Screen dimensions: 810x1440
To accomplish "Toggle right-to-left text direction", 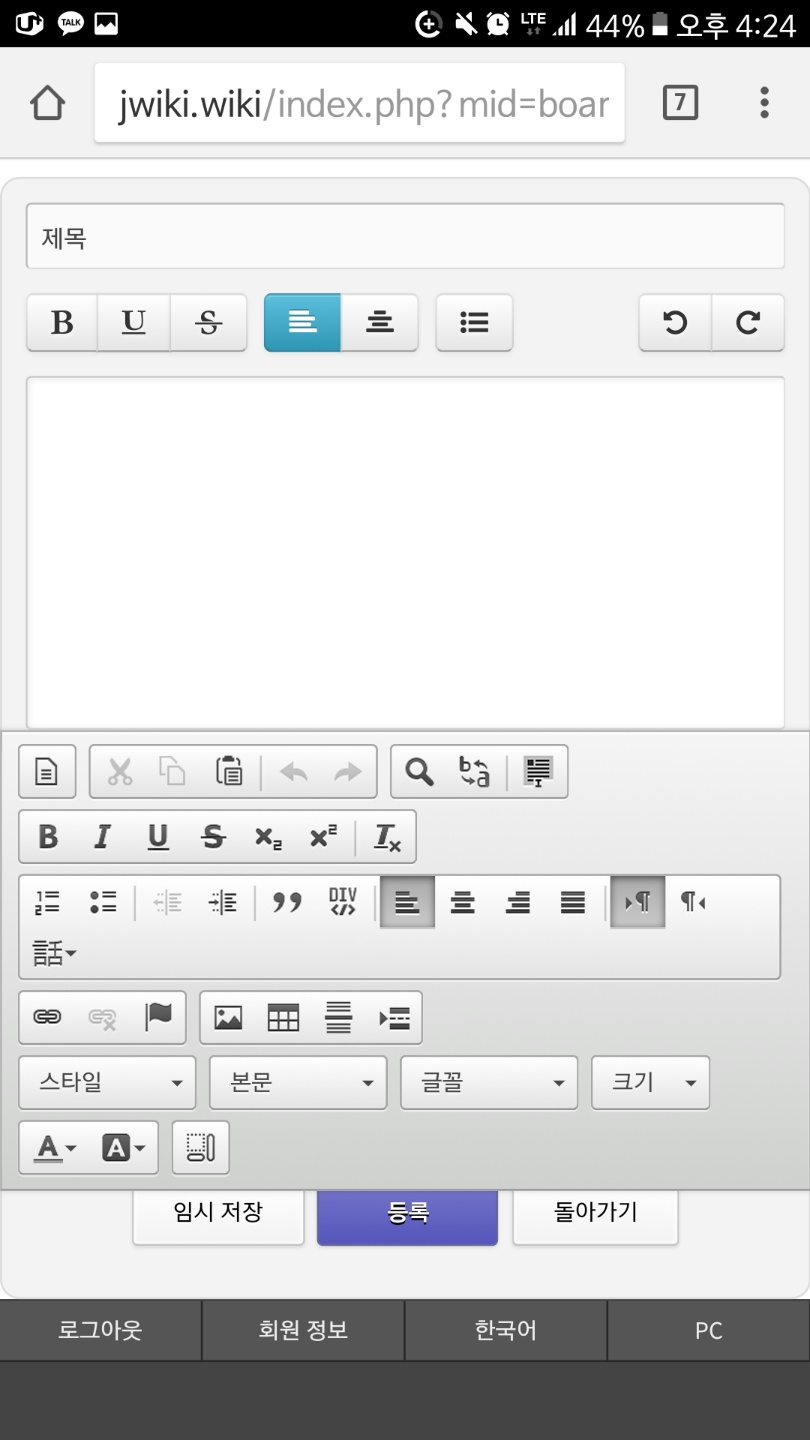I will (x=692, y=903).
